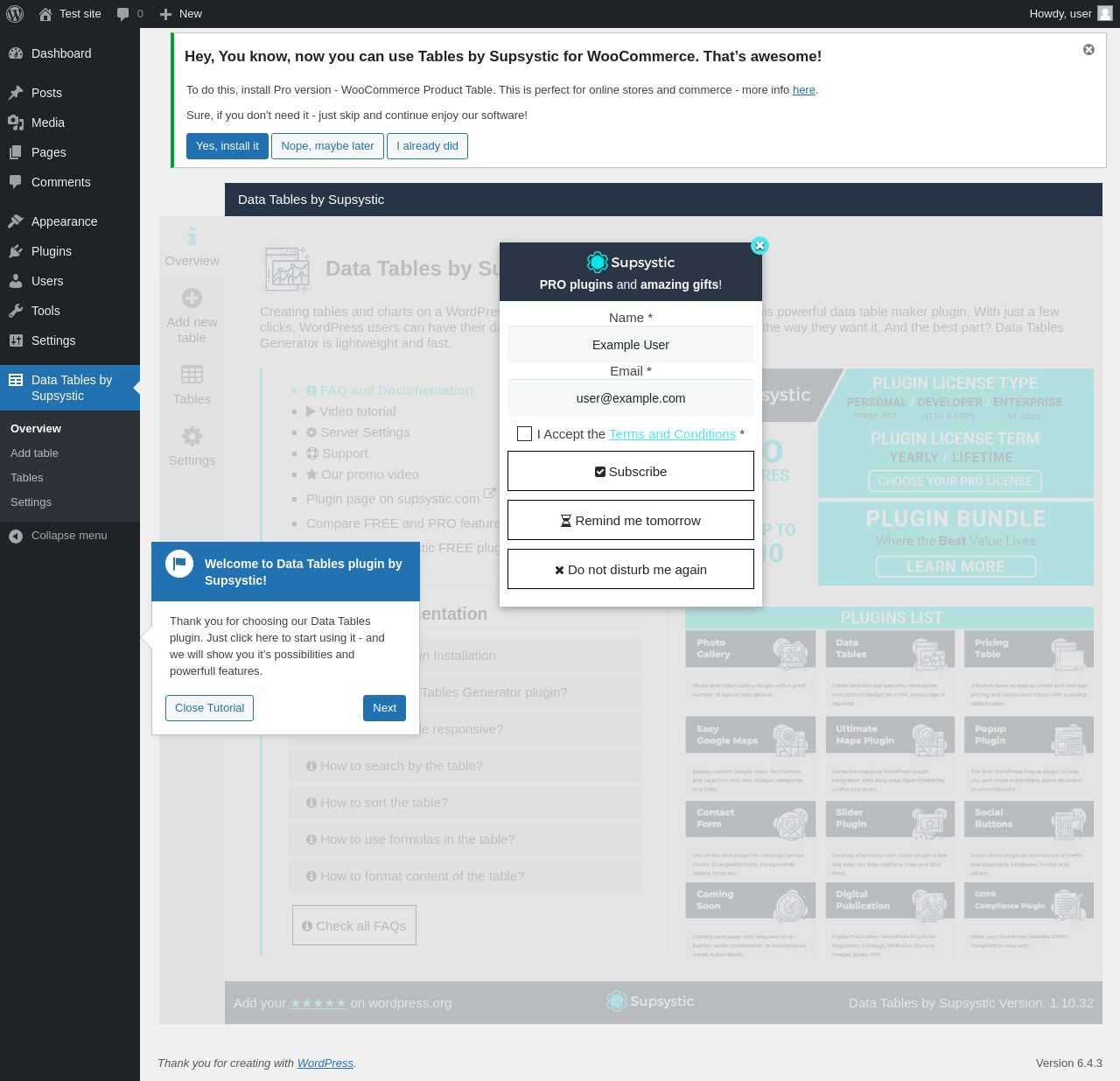
Task: Open plugin Overview tab icon
Action: click(x=192, y=236)
